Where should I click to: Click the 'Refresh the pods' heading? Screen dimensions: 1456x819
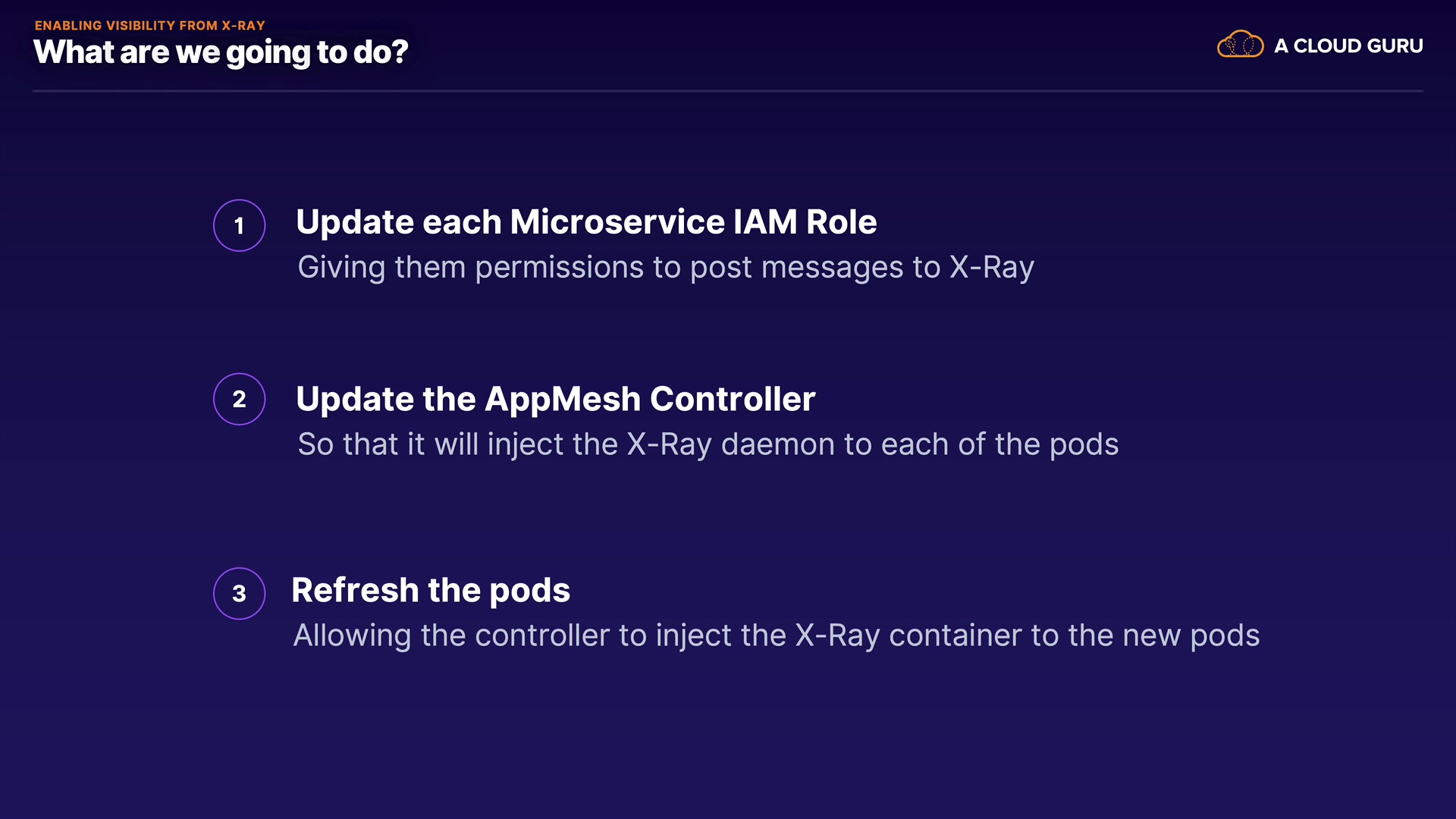430,590
